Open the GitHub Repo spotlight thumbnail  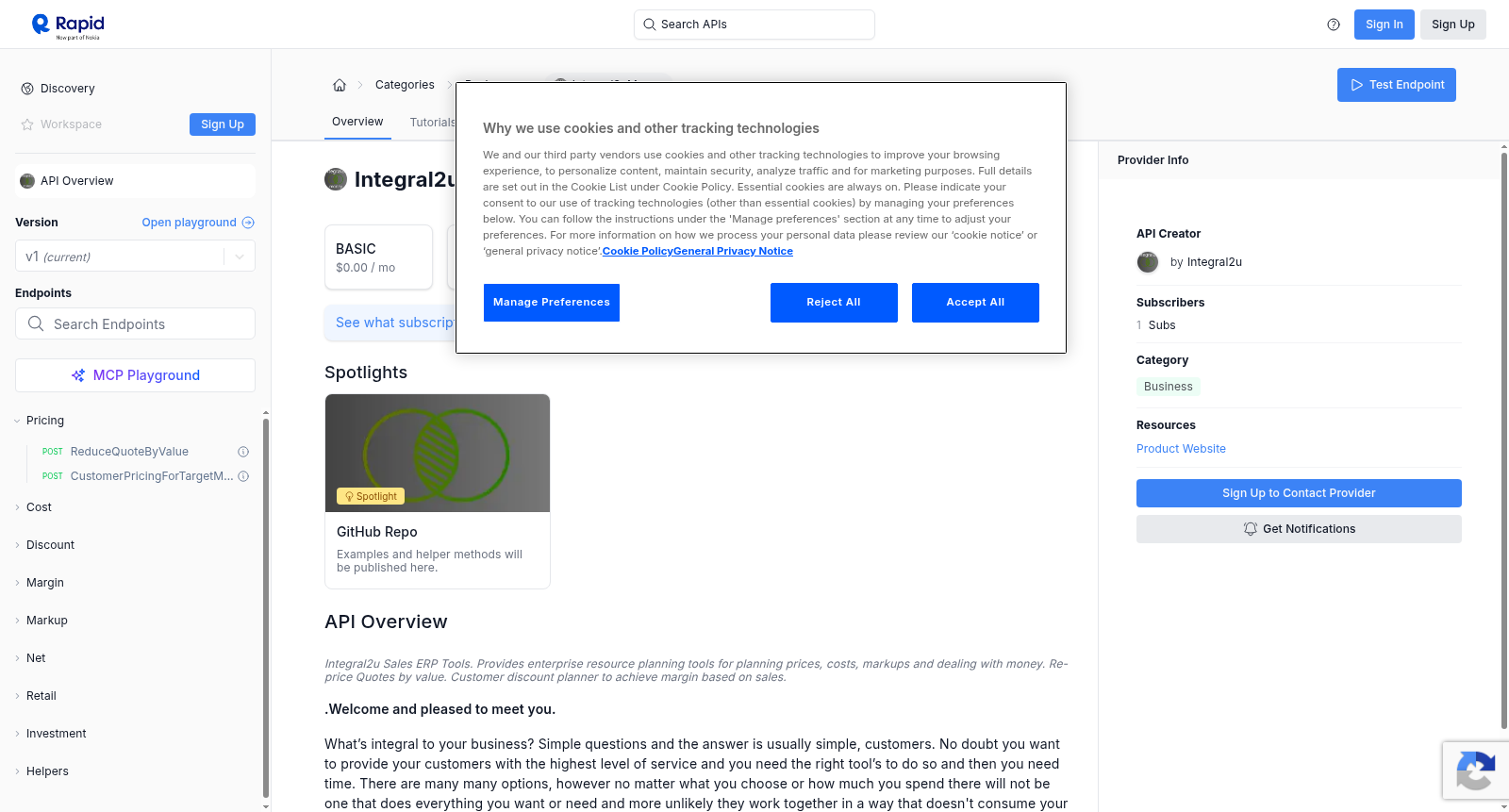coord(438,453)
